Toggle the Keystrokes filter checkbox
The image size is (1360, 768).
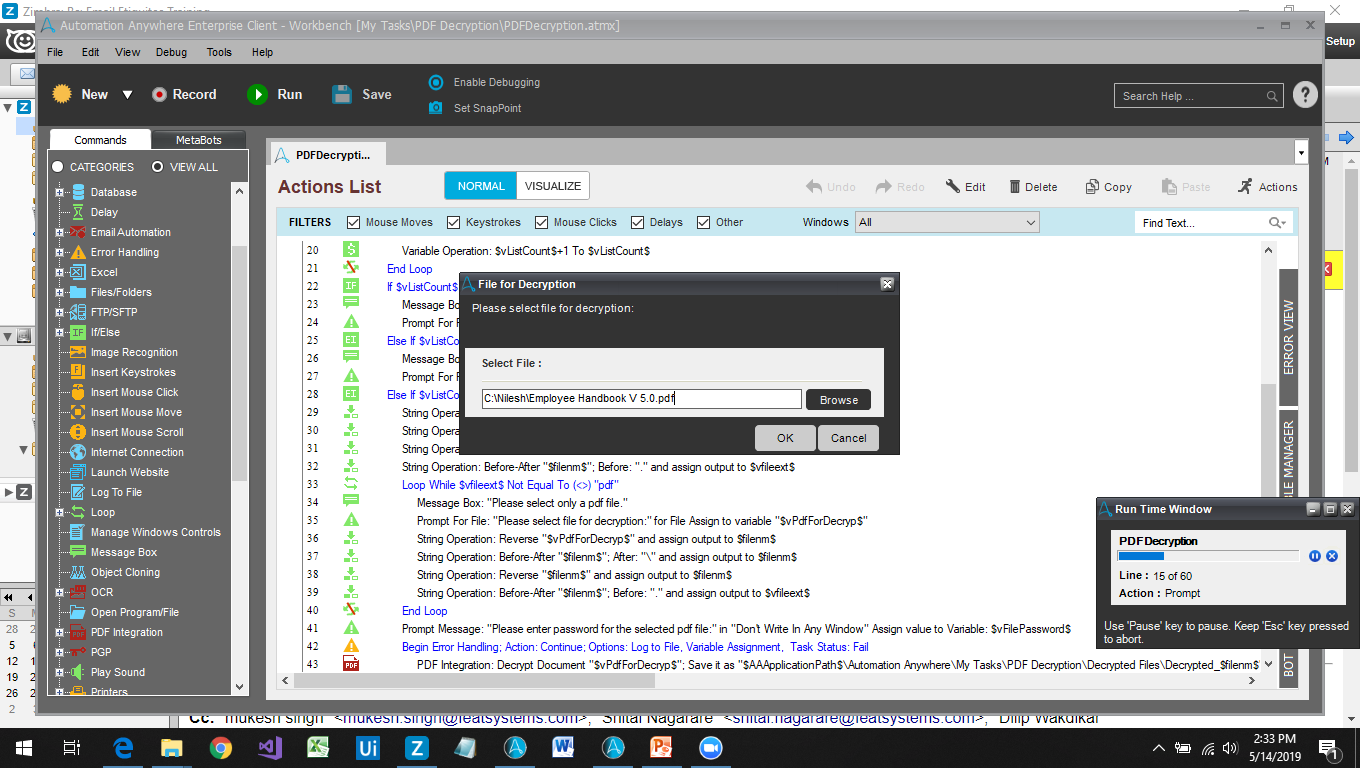[x=453, y=222]
